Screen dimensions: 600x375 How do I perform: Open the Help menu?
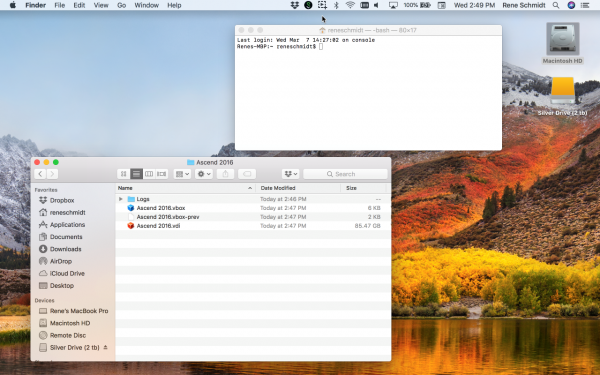[174, 5]
